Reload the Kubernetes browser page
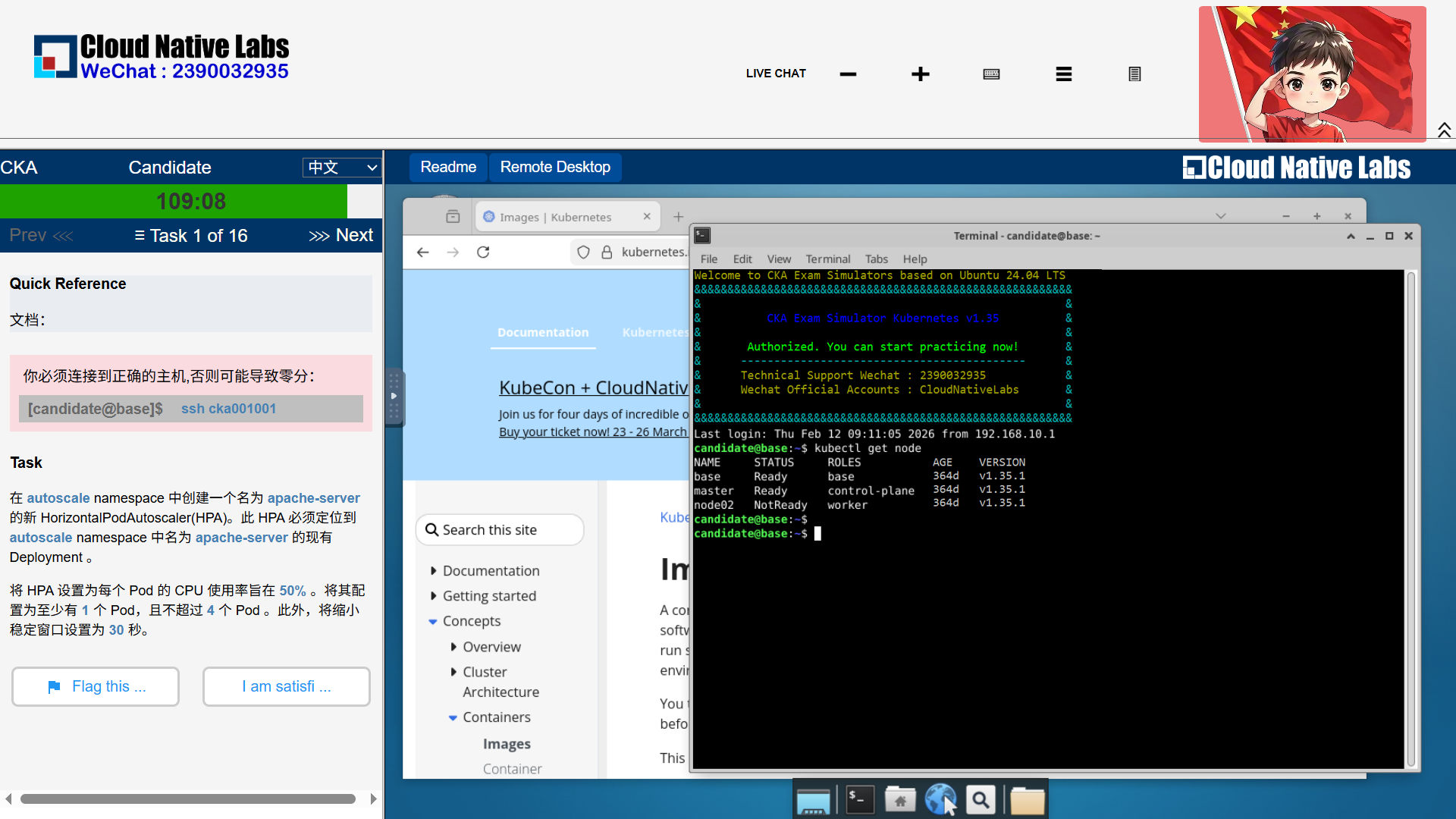This screenshot has height=819, width=1456. click(x=483, y=252)
